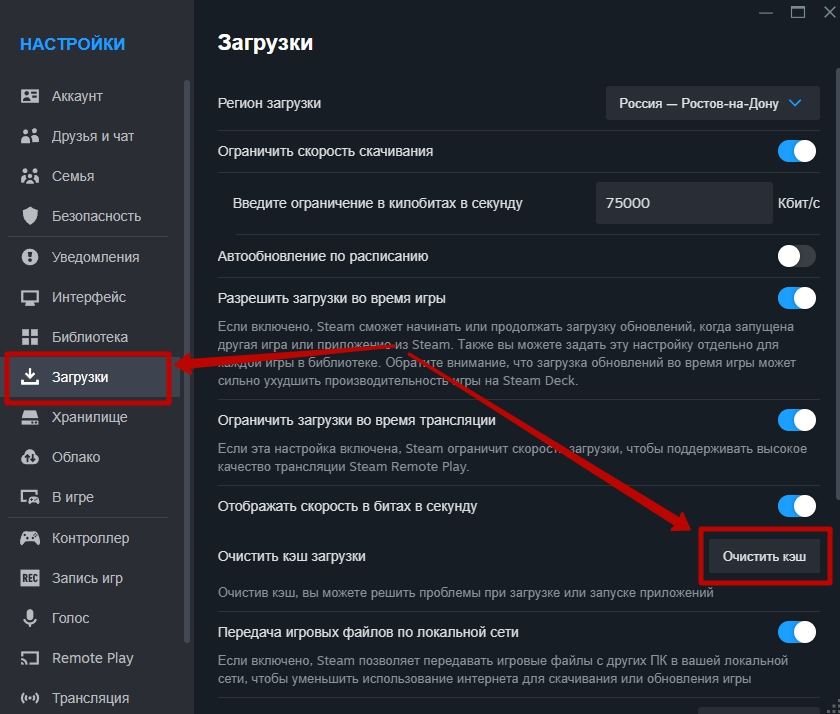Click the Уведомления alert icon
Image resolution: width=840 pixels, height=714 pixels.
29,257
